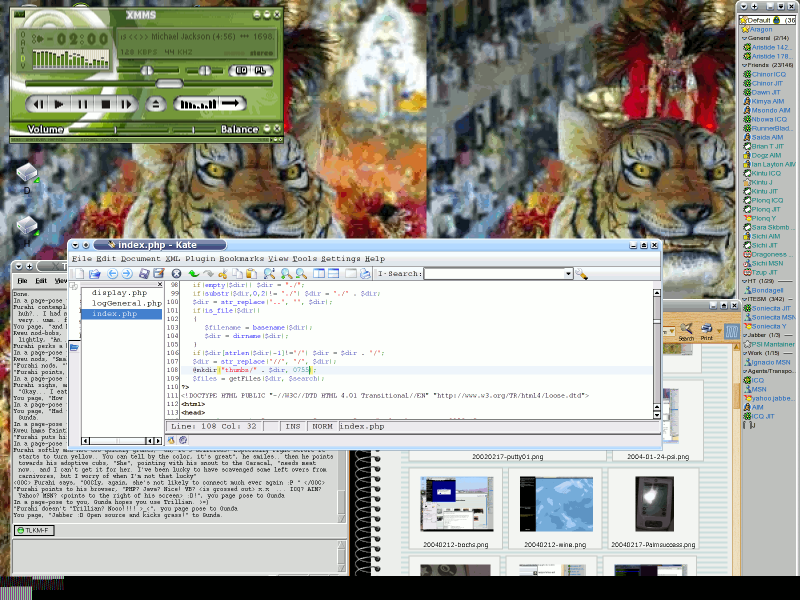The image size is (800, 600).
Task: Collapse the General group in contact list
Action: tap(743, 38)
